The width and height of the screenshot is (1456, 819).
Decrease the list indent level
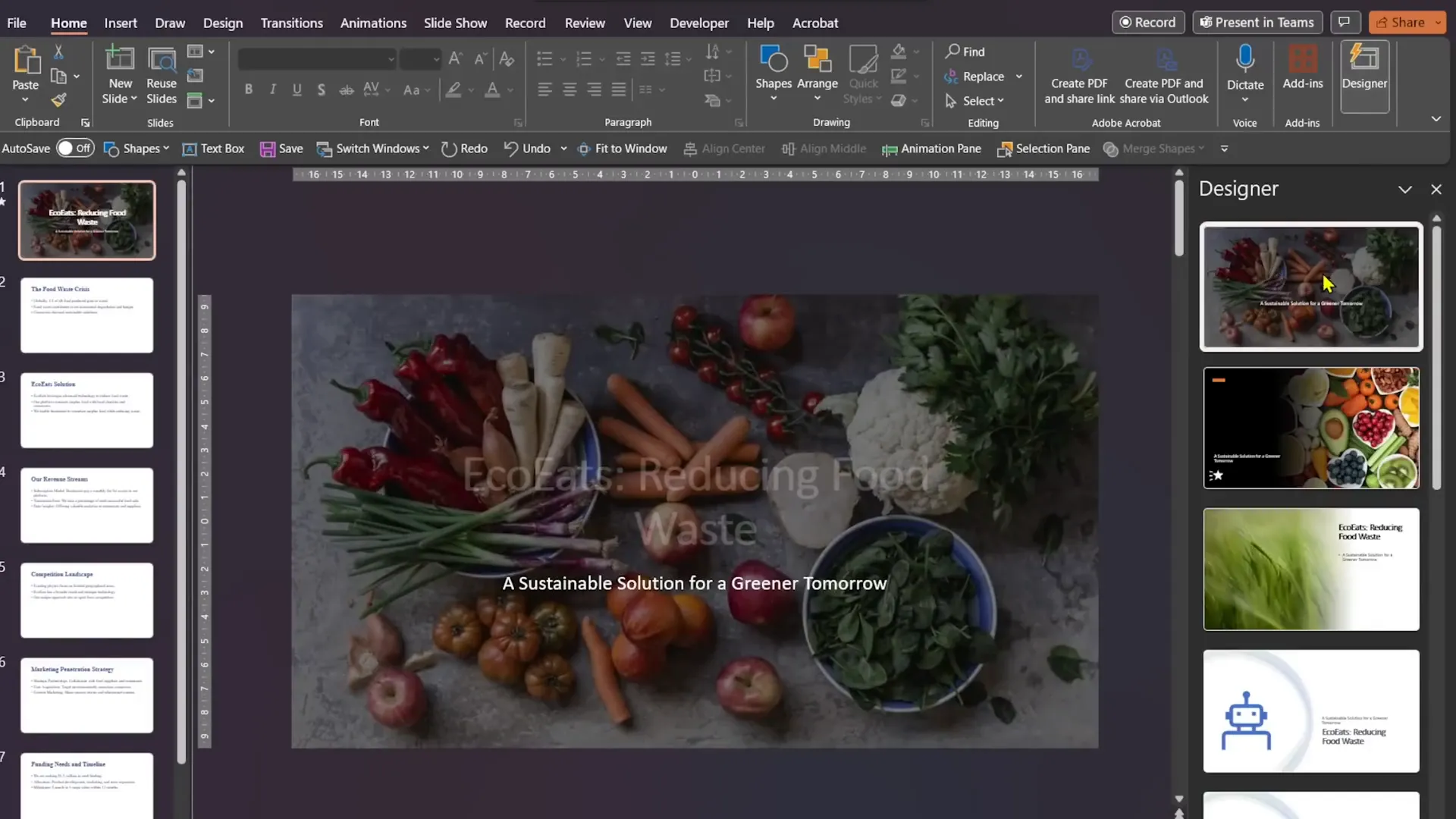coord(623,58)
